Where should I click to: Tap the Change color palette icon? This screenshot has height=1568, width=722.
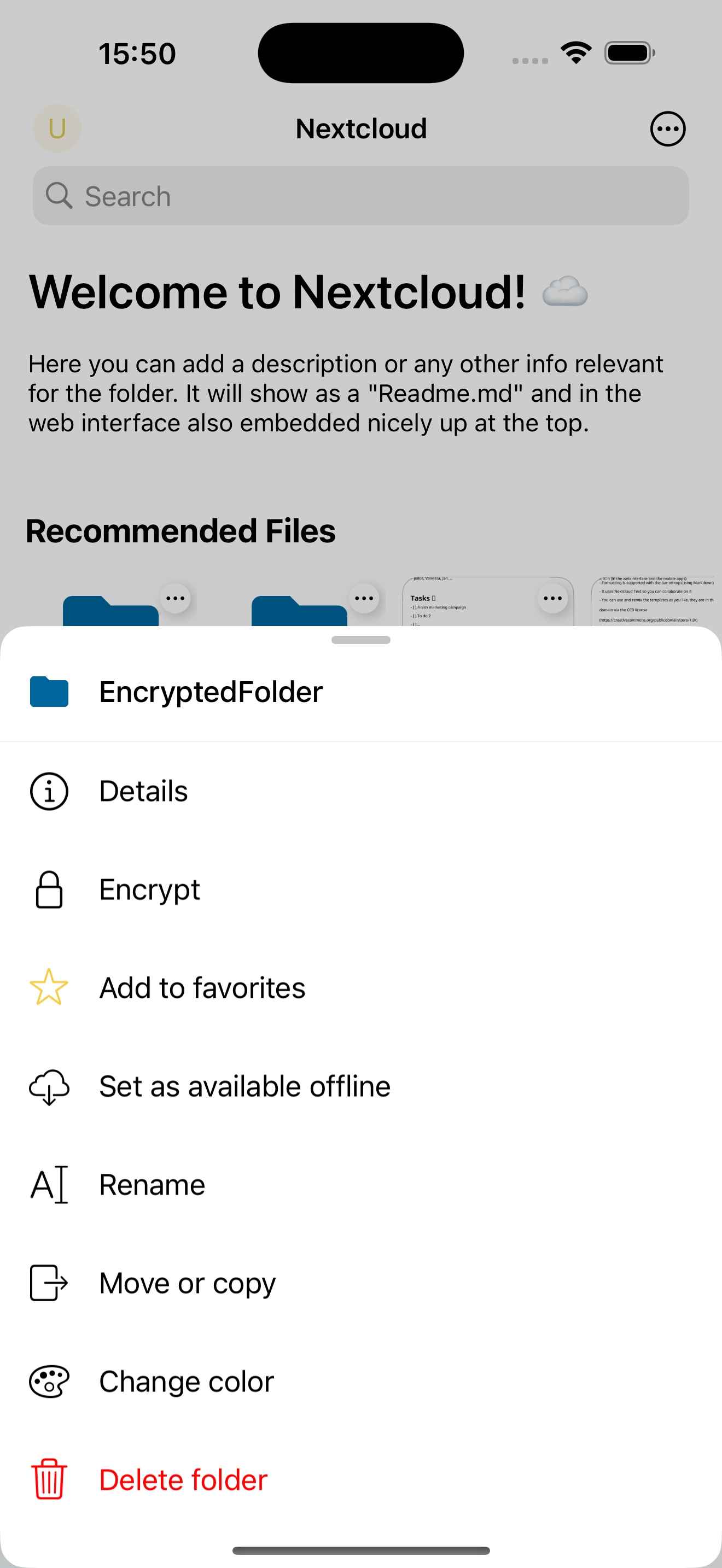(x=49, y=1382)
